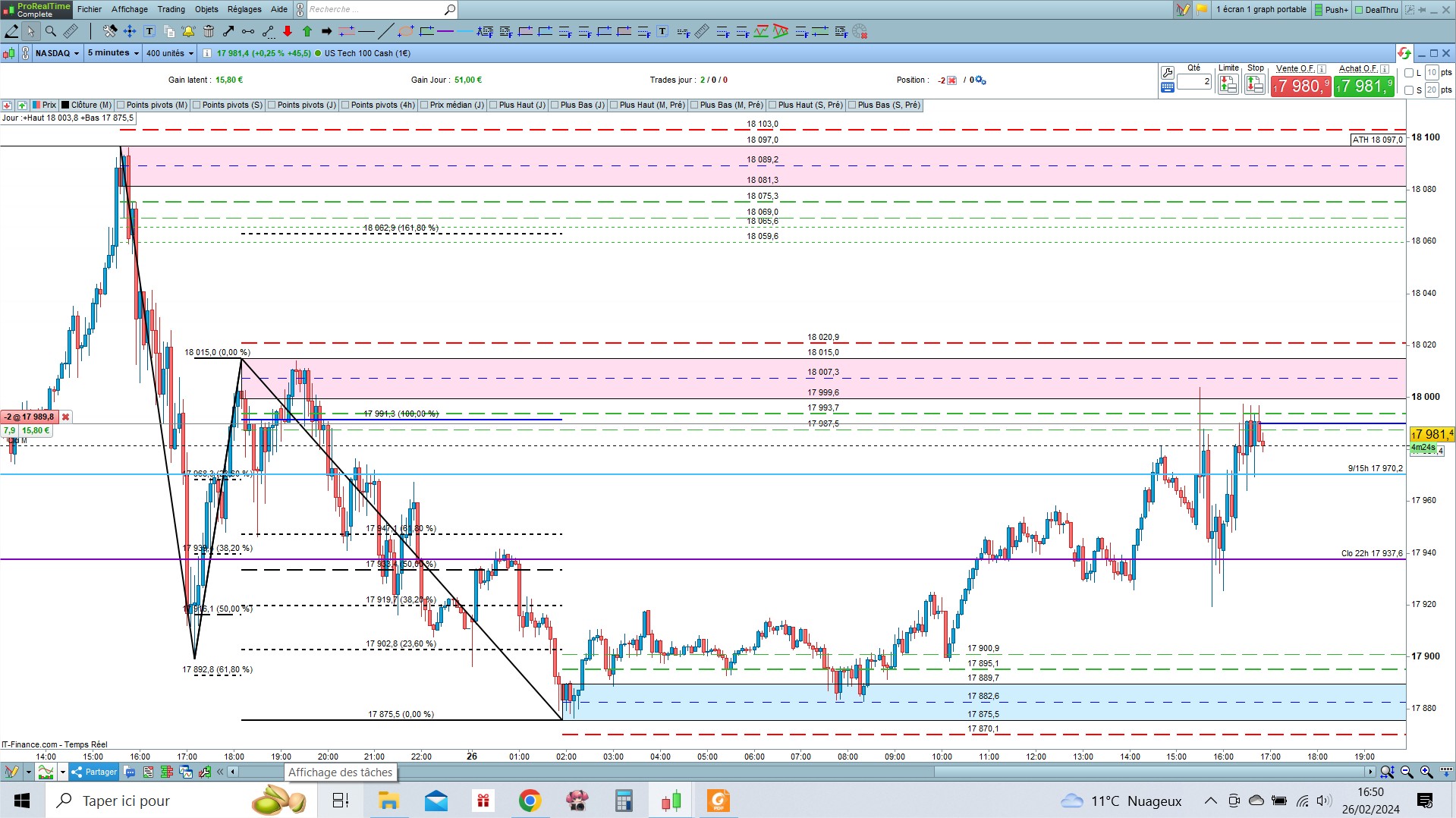
Task: Click the L points value field
Action: (x=1432, y=73)
